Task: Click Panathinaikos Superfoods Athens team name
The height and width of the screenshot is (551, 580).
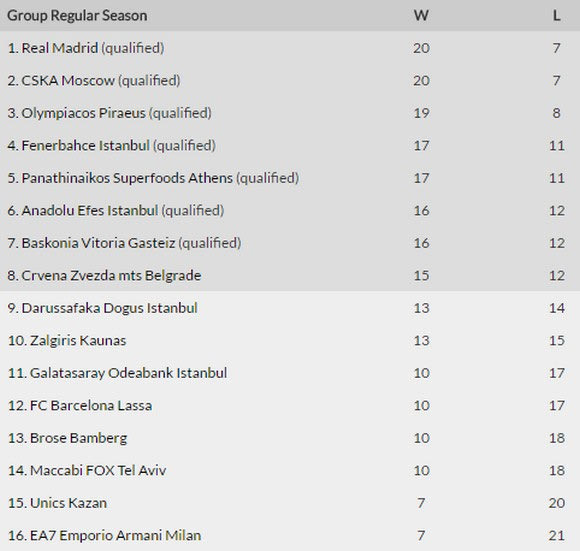Action: (x=127, y=178)
